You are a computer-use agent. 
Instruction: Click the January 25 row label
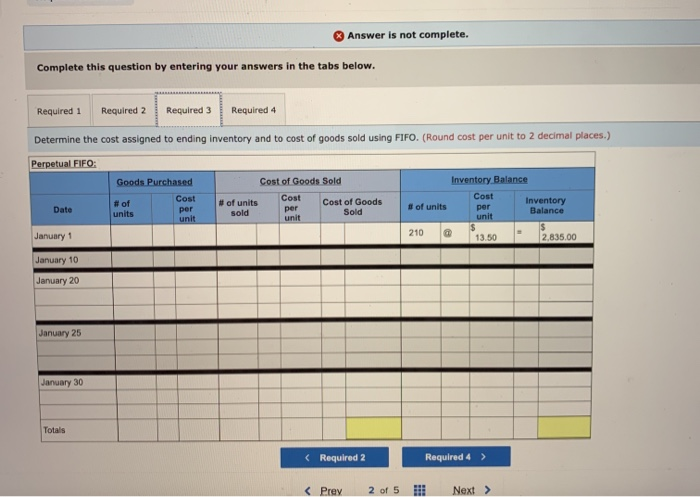click(60, 333)
